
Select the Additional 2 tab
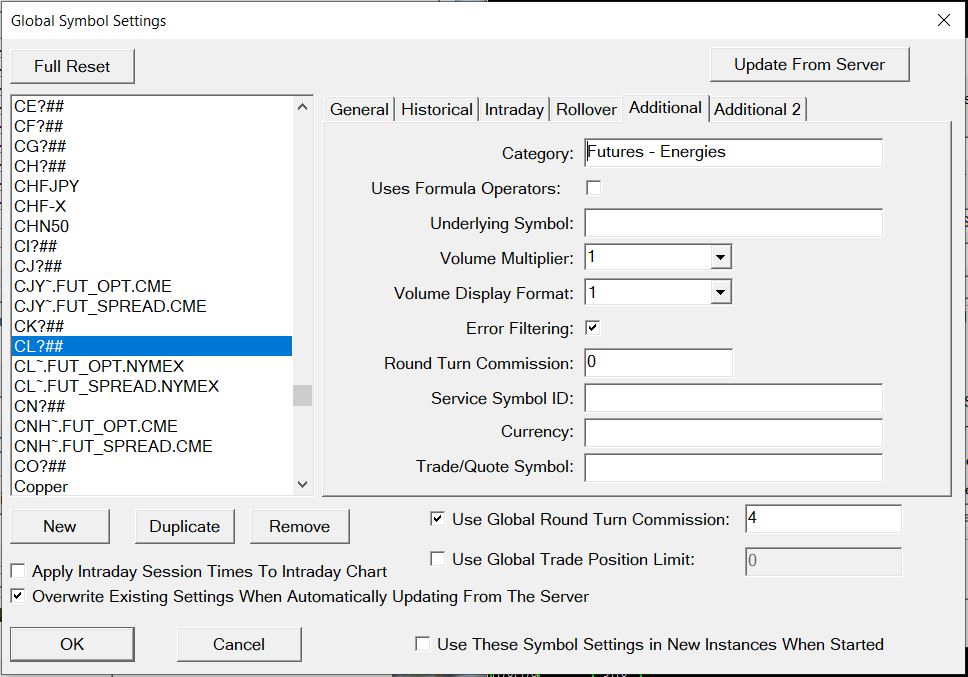757,110
